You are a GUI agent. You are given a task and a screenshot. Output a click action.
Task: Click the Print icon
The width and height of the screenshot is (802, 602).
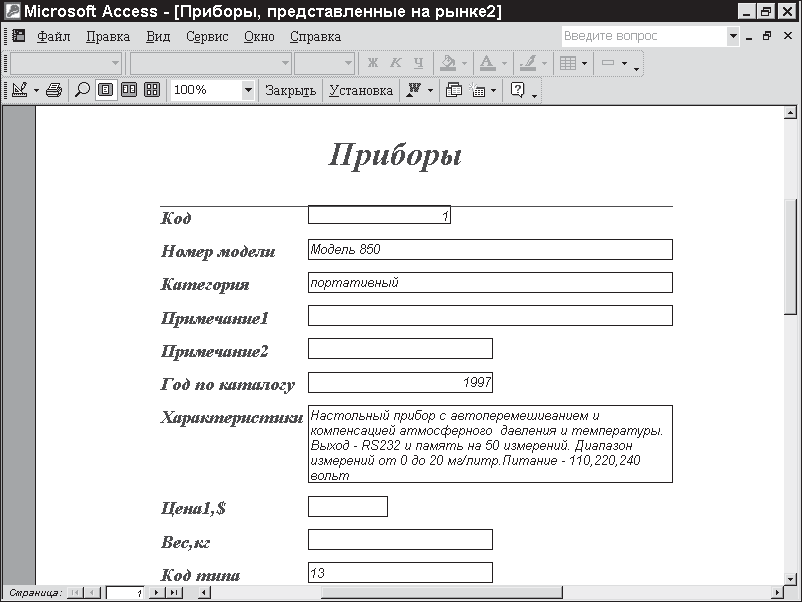[x=54, y=90]
